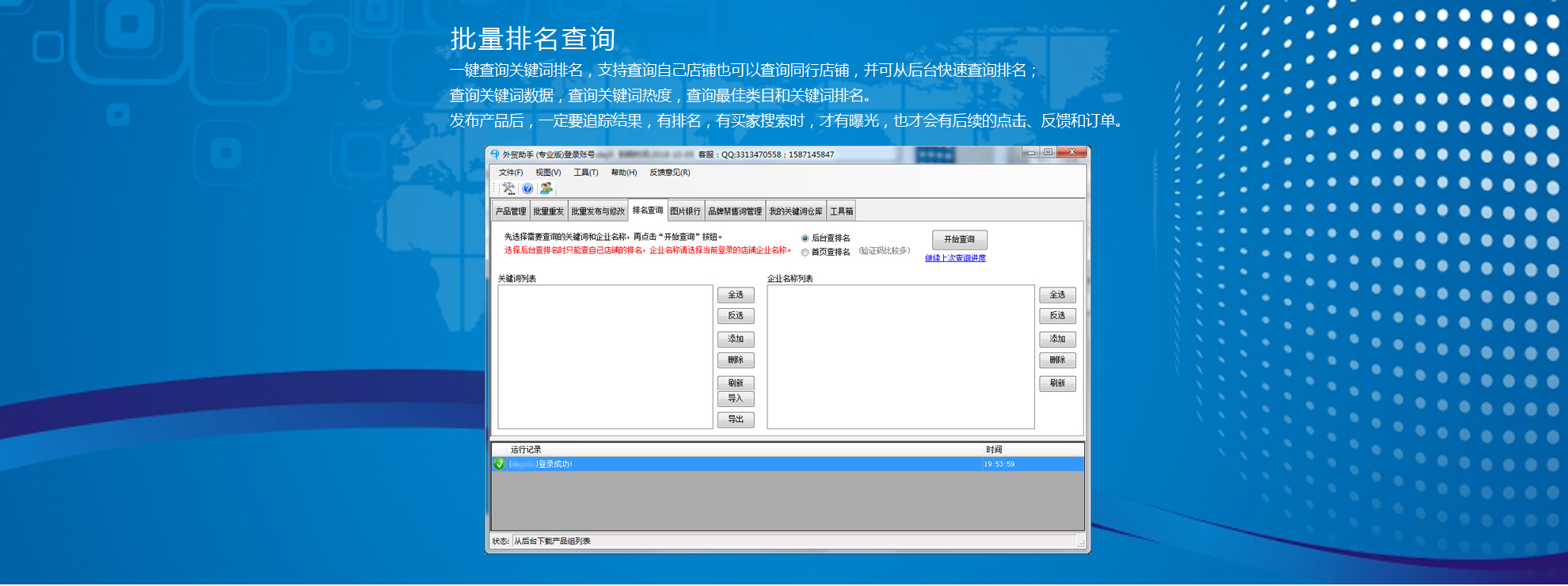
Task: Click inside the 企业名称列表 list box
Action: tap(900, 357)
